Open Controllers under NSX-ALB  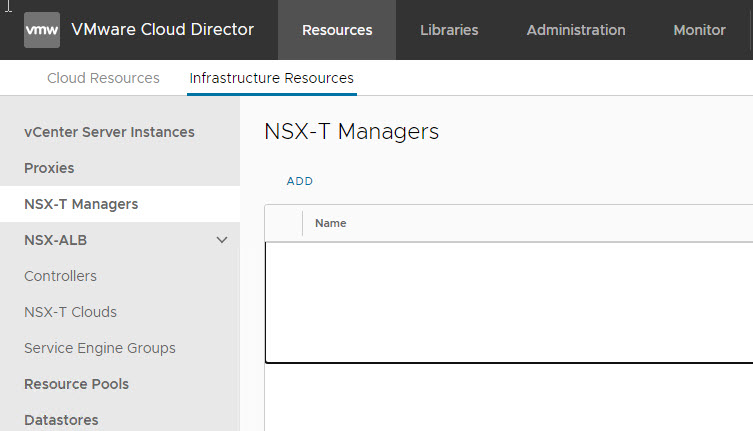60,276
